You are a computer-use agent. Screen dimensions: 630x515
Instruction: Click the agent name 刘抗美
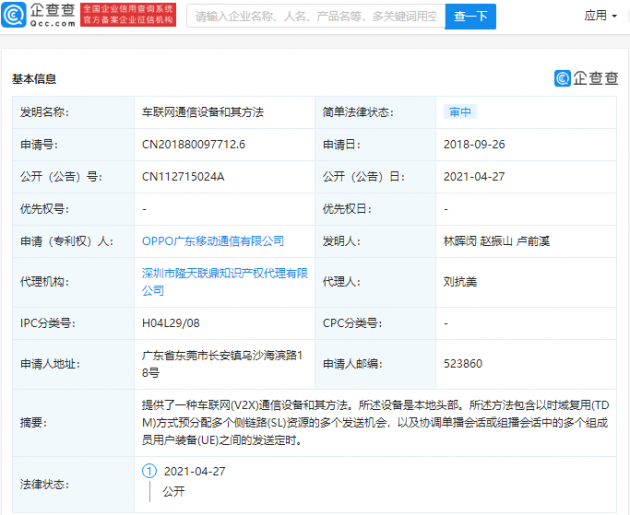click(461, 282)
